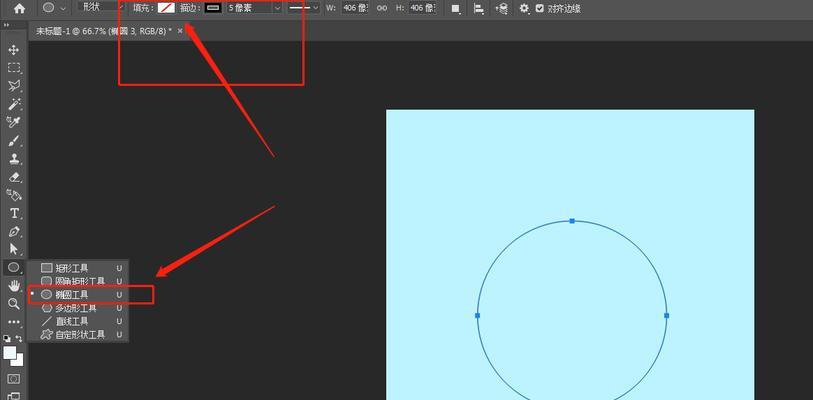813x400 pixels.
Task: Click the foreground color swatch
Action: [9, 353]
